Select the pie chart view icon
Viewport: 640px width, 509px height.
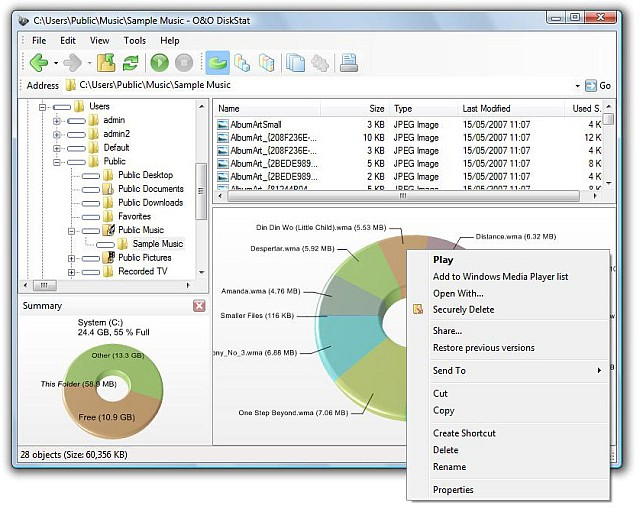click(x=218, y=63)
